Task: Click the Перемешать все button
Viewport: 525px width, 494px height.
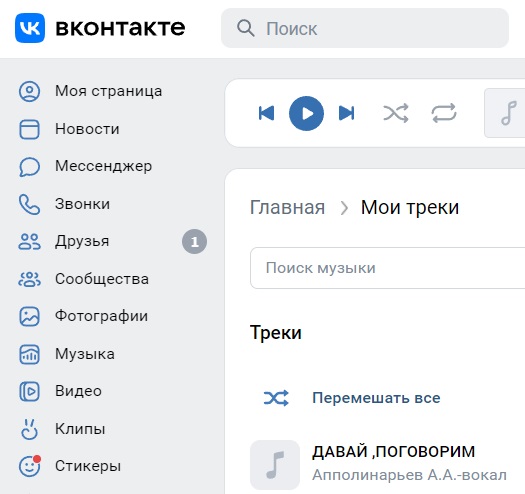Action: click(x=352, y=398)
